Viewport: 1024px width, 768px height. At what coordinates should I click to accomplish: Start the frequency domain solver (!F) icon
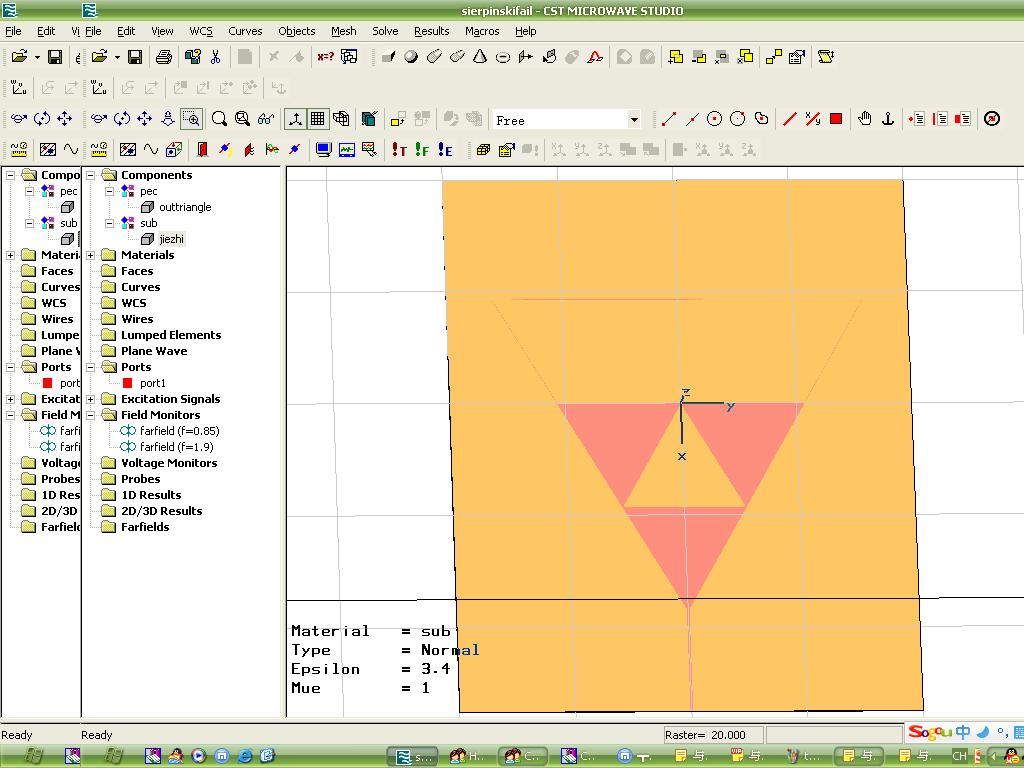(x=422, y=150)
